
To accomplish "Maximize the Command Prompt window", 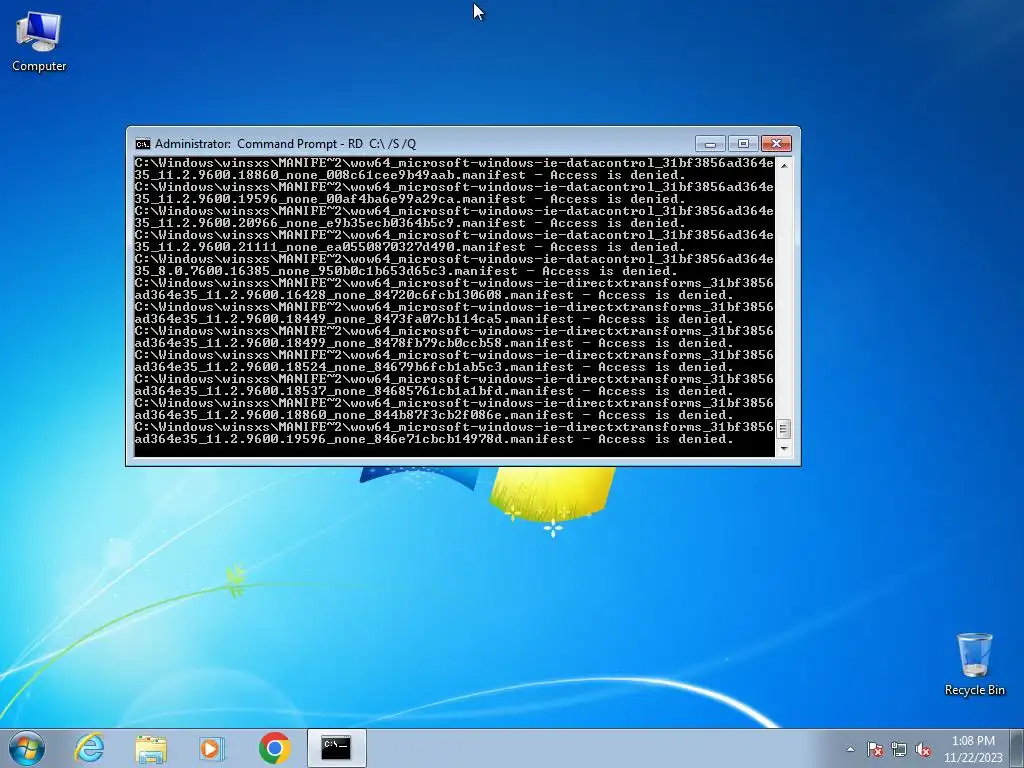I will [743, 144].
